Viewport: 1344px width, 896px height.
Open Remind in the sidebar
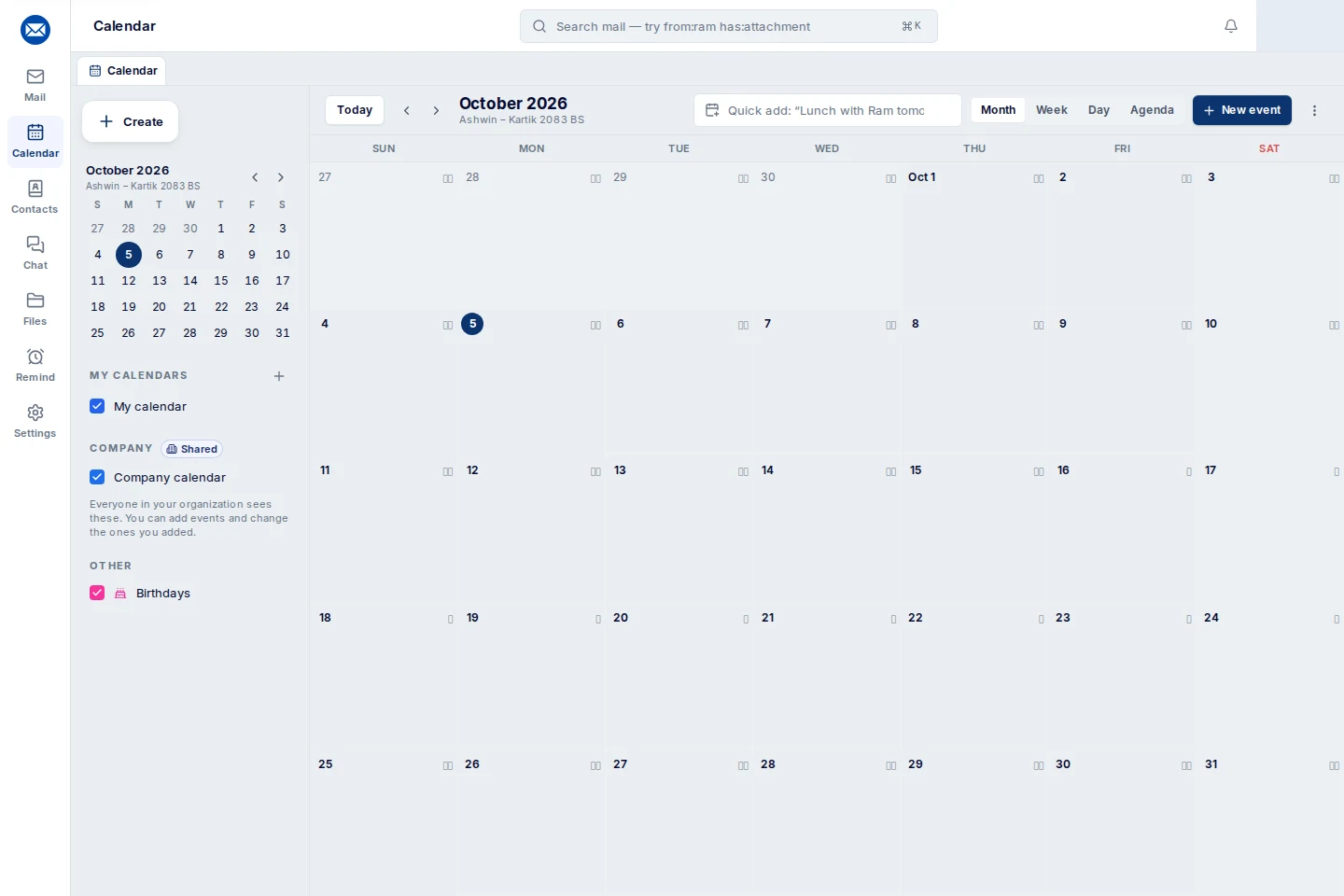coord(35,364)
